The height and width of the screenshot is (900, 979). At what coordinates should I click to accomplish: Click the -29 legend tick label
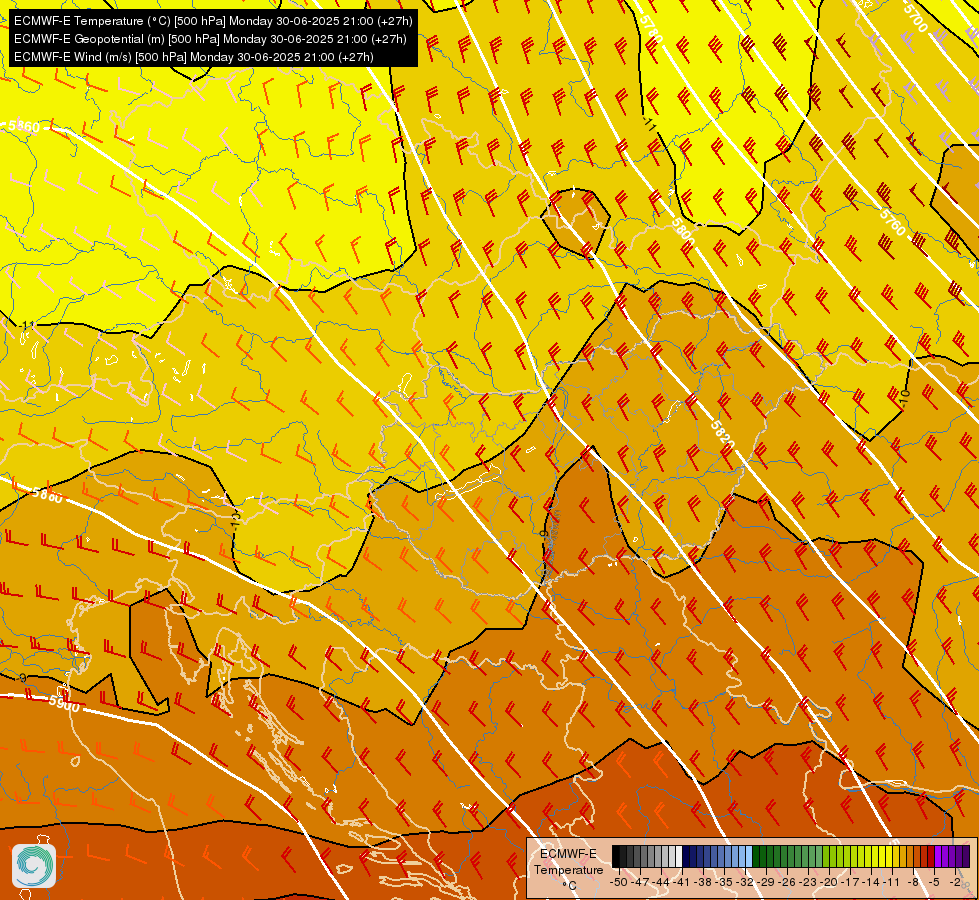coord(766,882)
